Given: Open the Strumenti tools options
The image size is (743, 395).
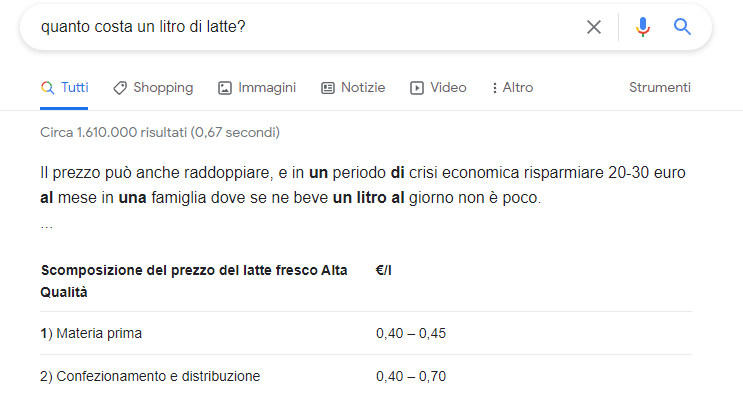Looking at the screenshot, I should pos(660,88).
